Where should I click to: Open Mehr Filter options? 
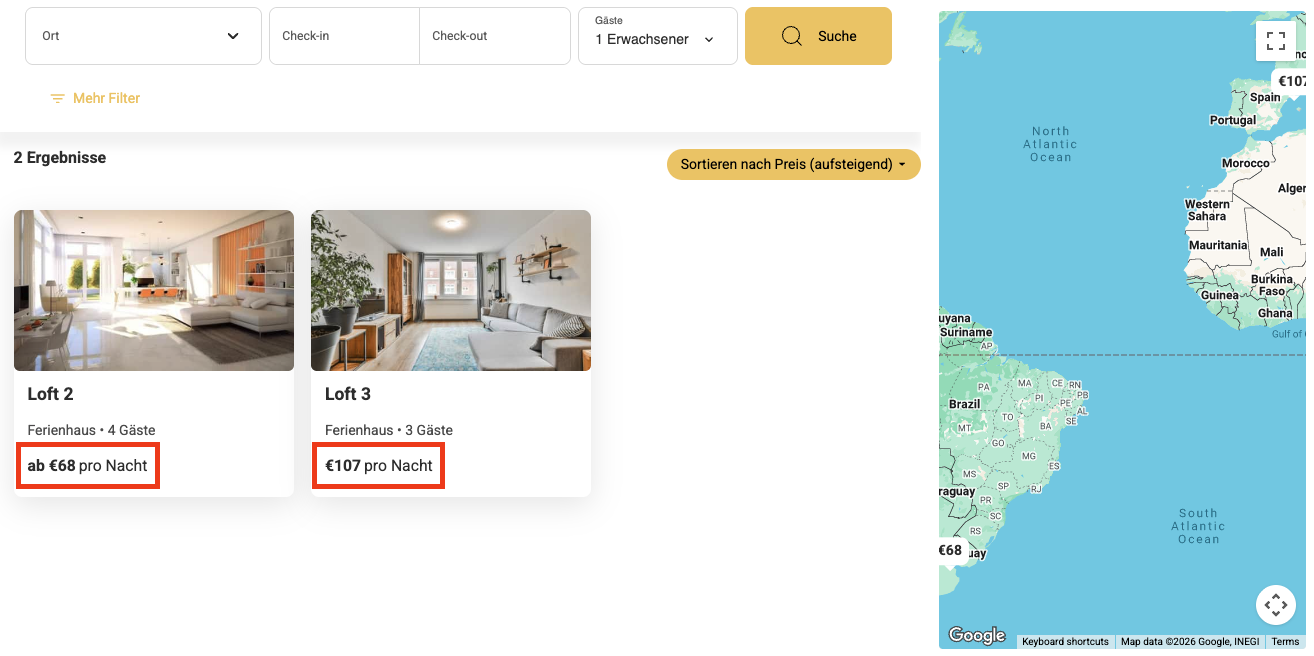click(x=106, y=99)
